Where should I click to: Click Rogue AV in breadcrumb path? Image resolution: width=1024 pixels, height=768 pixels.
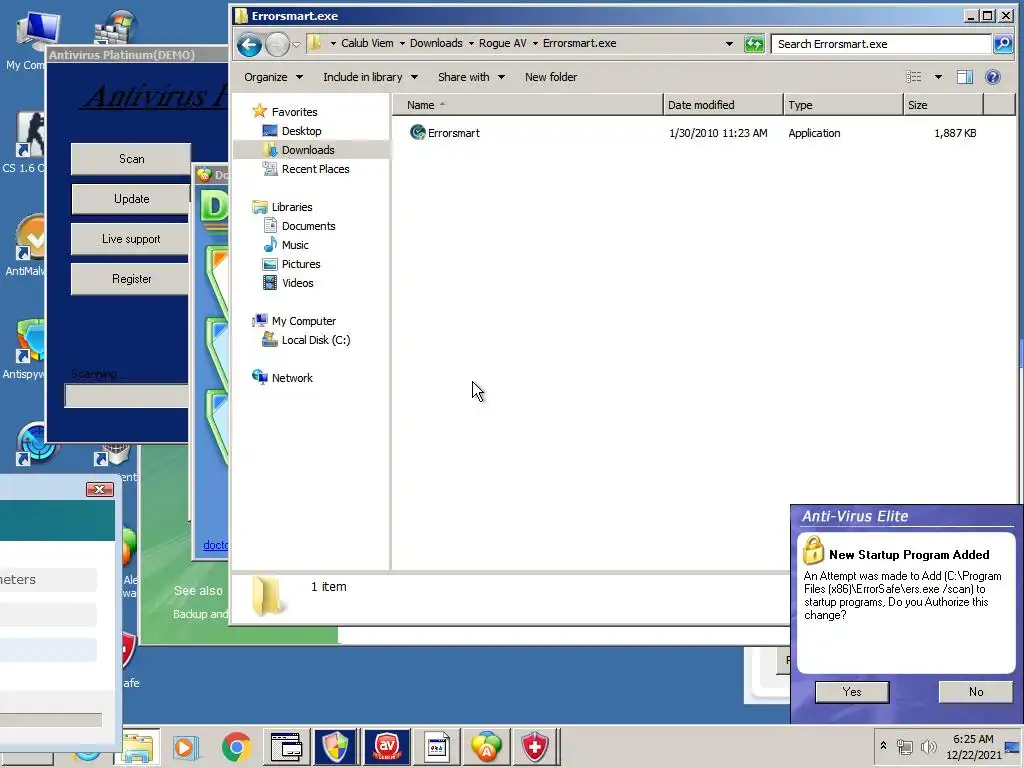coord(502,43)
